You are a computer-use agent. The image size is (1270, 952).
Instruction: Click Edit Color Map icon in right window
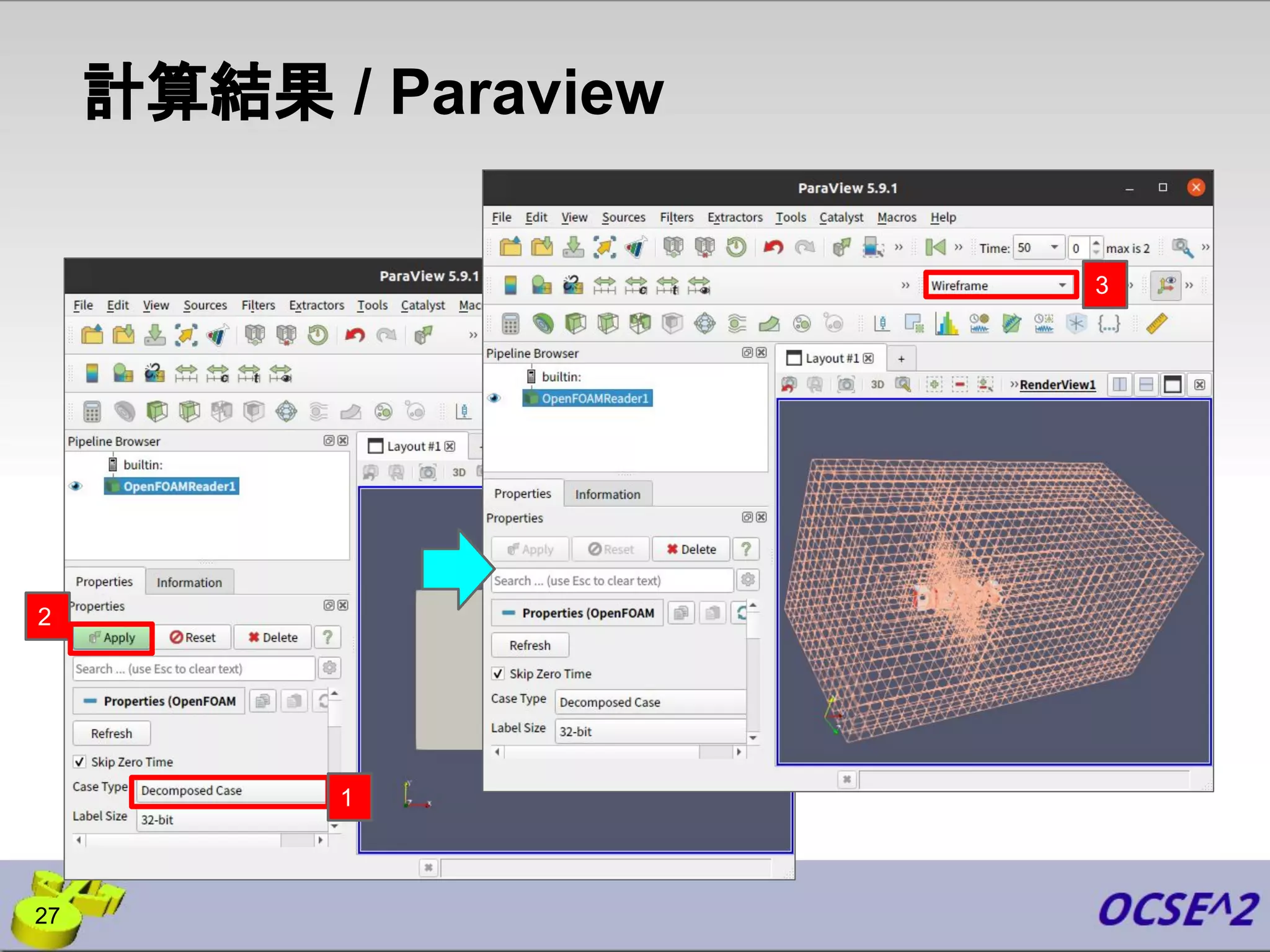pos(542,285)
